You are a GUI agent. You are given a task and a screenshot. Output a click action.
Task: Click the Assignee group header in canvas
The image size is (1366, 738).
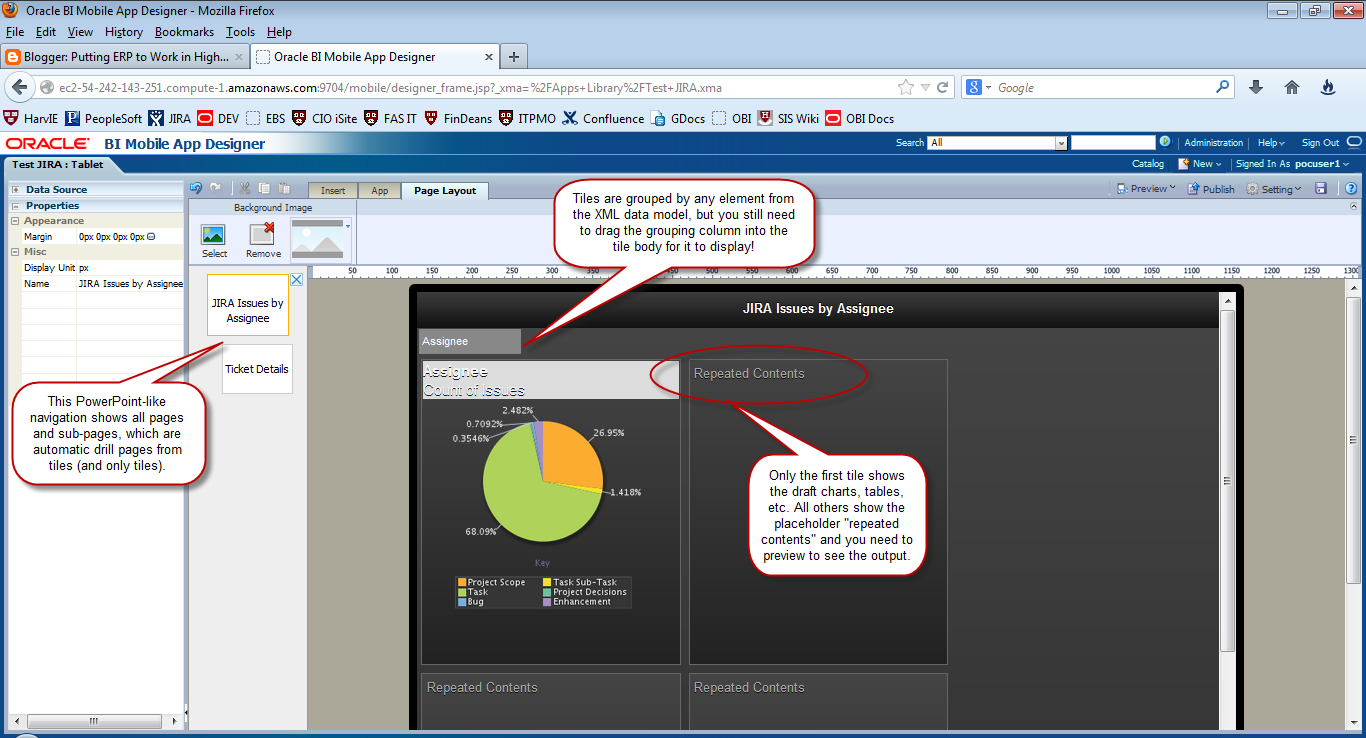pos(470,341)
